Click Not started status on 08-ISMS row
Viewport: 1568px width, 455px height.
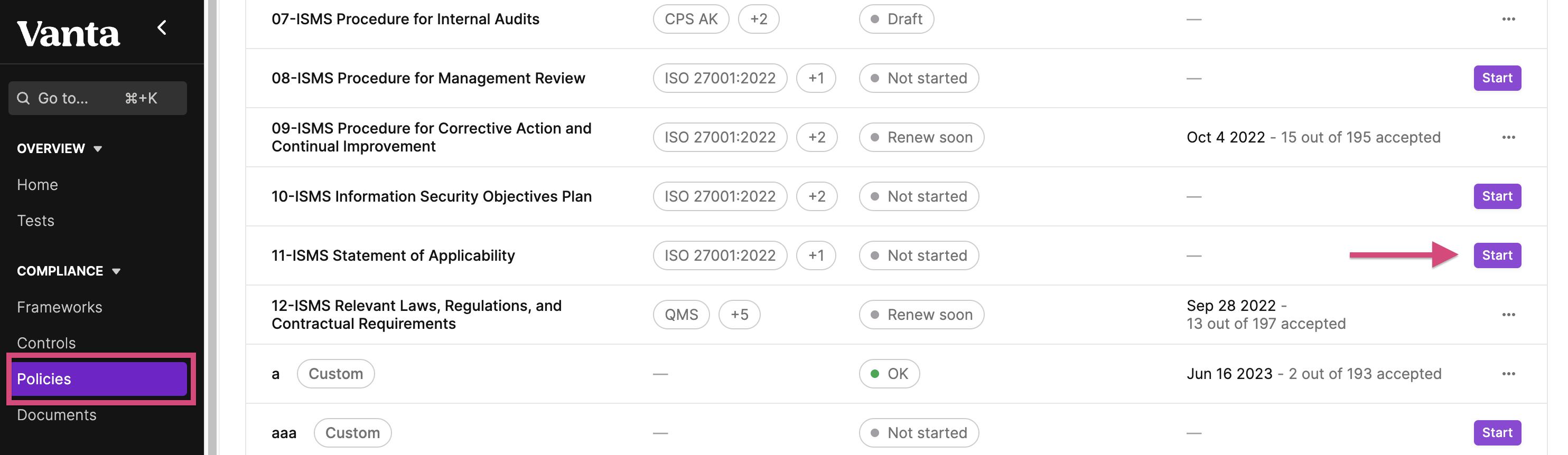point(919,78)
